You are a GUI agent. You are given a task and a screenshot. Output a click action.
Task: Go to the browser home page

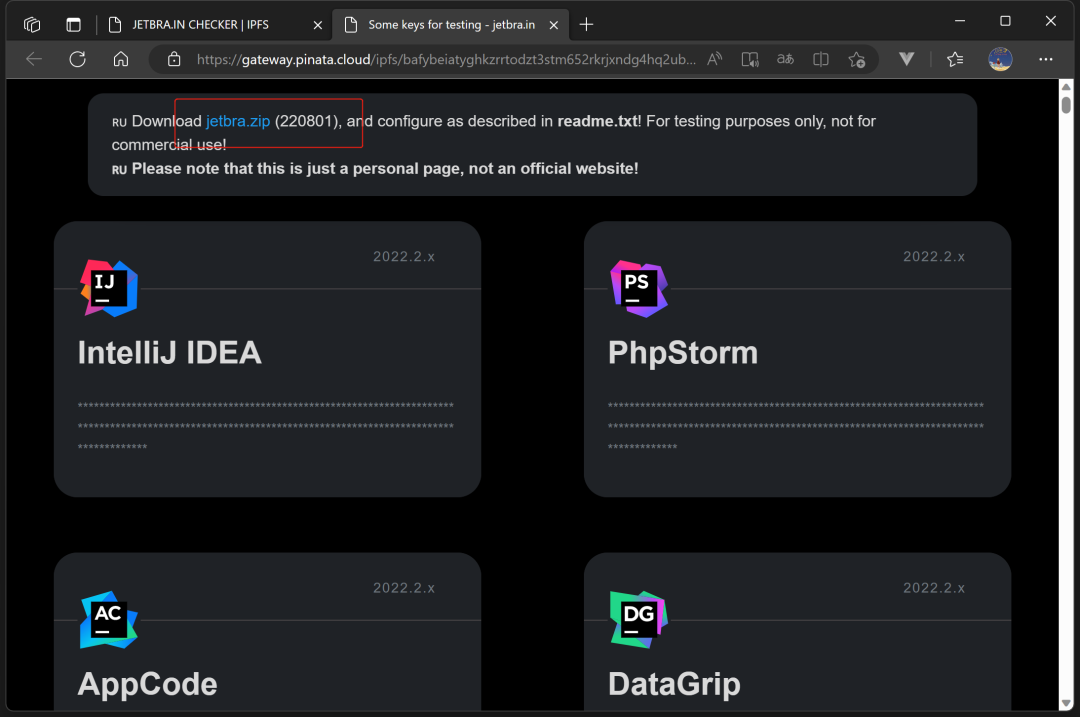(x=121, y=59)
